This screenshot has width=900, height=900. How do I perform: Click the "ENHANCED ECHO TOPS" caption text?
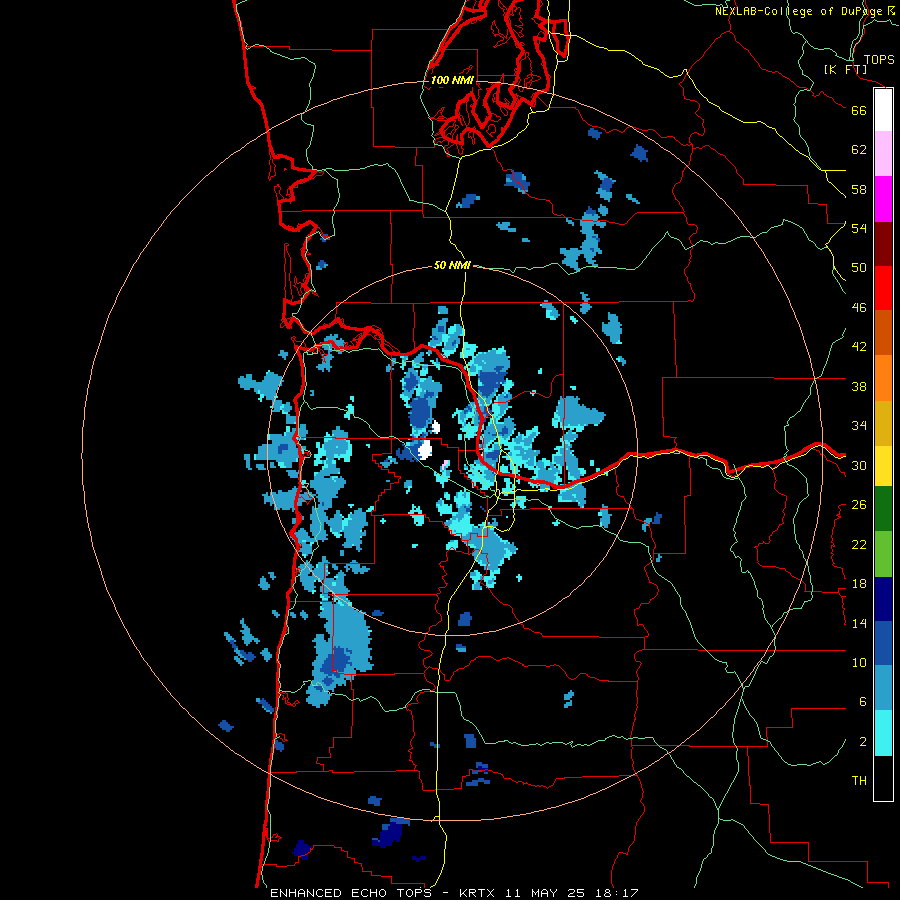point(351,893)
